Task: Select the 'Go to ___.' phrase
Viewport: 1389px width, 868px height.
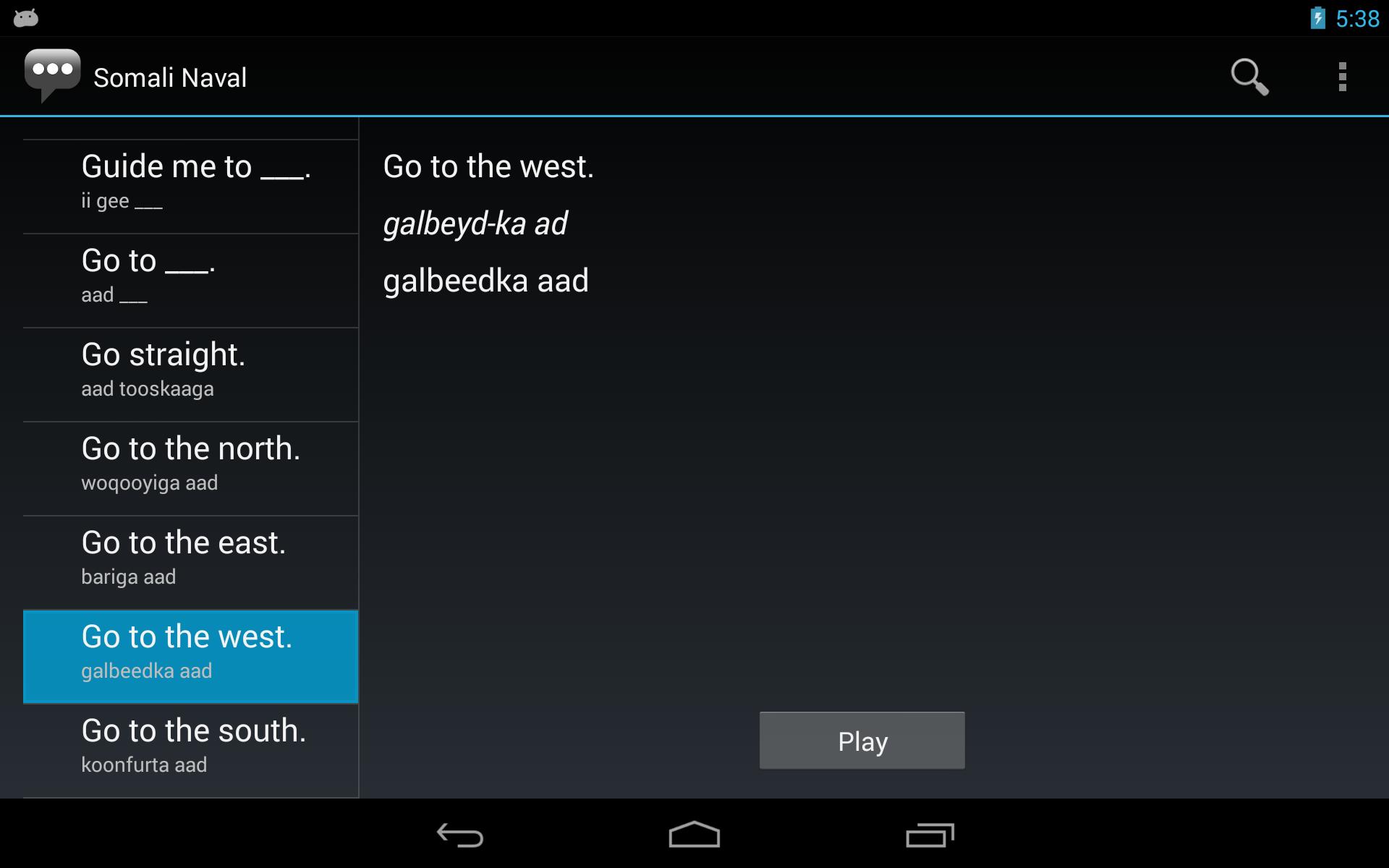Action: 191,281
